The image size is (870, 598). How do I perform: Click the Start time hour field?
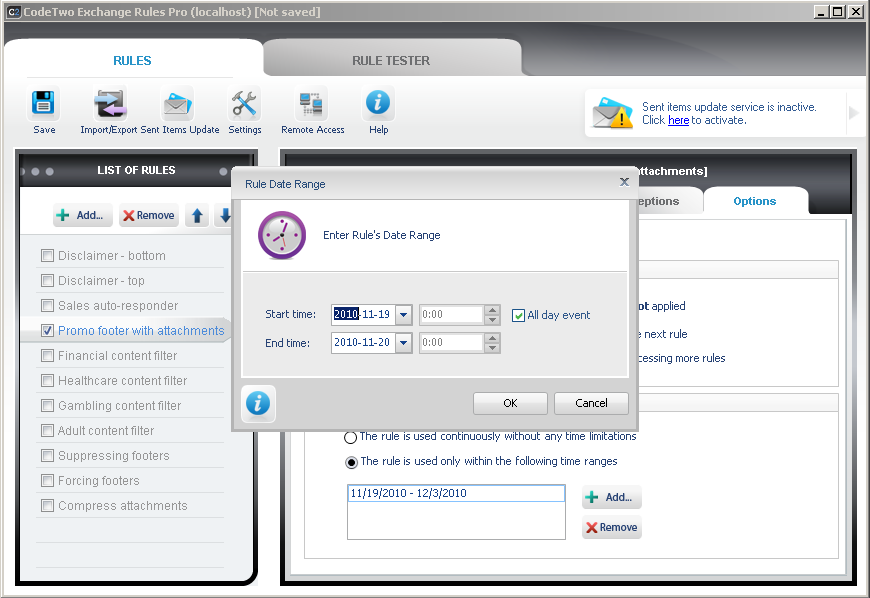pyautogui.click(x=452, y=315)
